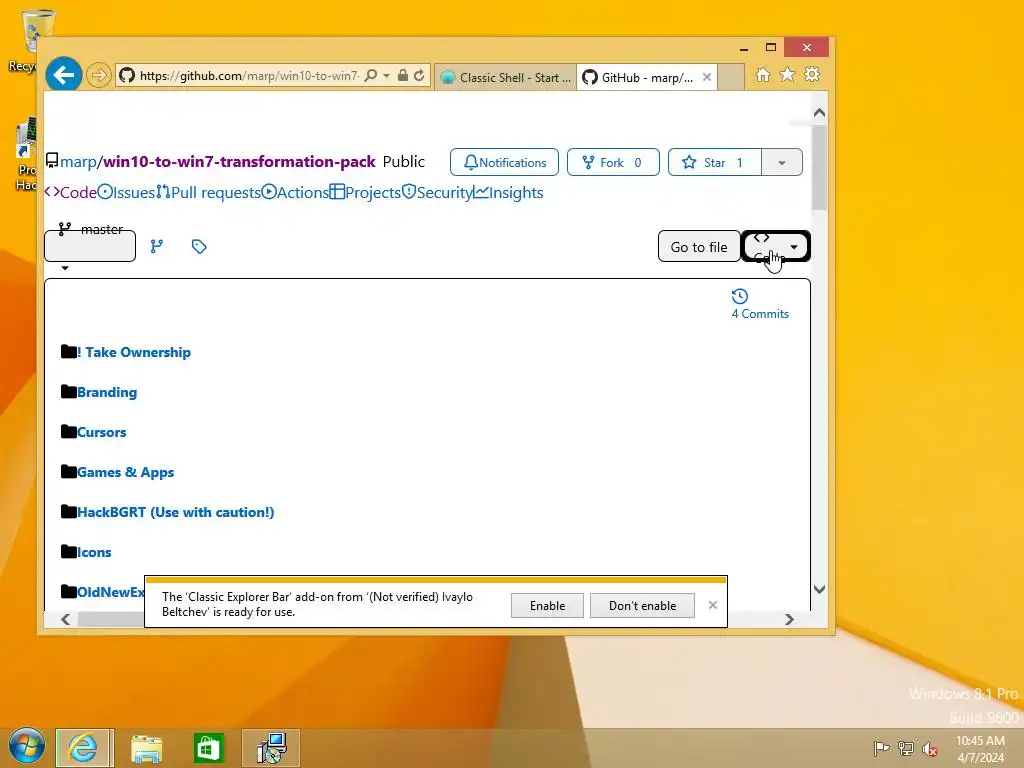The width and height of the screenshot is (1024, 768).
Task: Open the Pull requests tab
Action: (208, 193)
